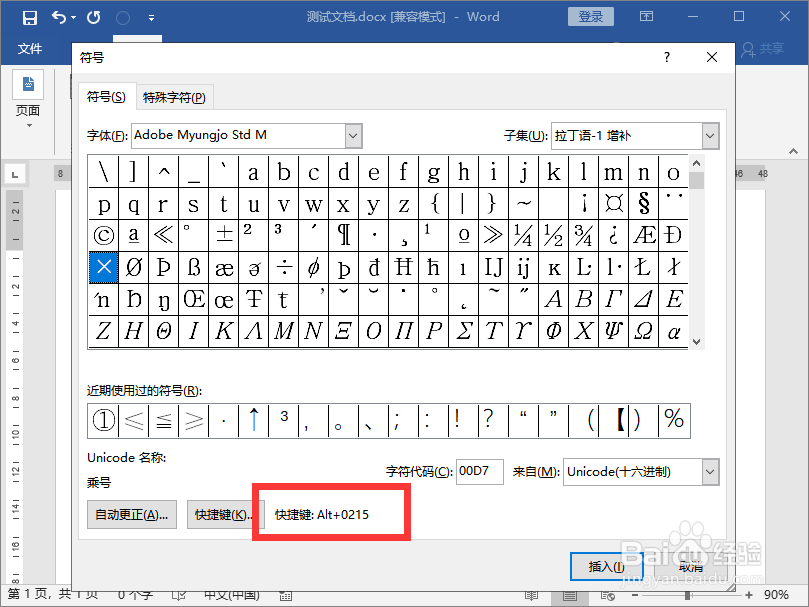
Task: Open Ribbon Display Options icon
Action: tap(646, 16)
